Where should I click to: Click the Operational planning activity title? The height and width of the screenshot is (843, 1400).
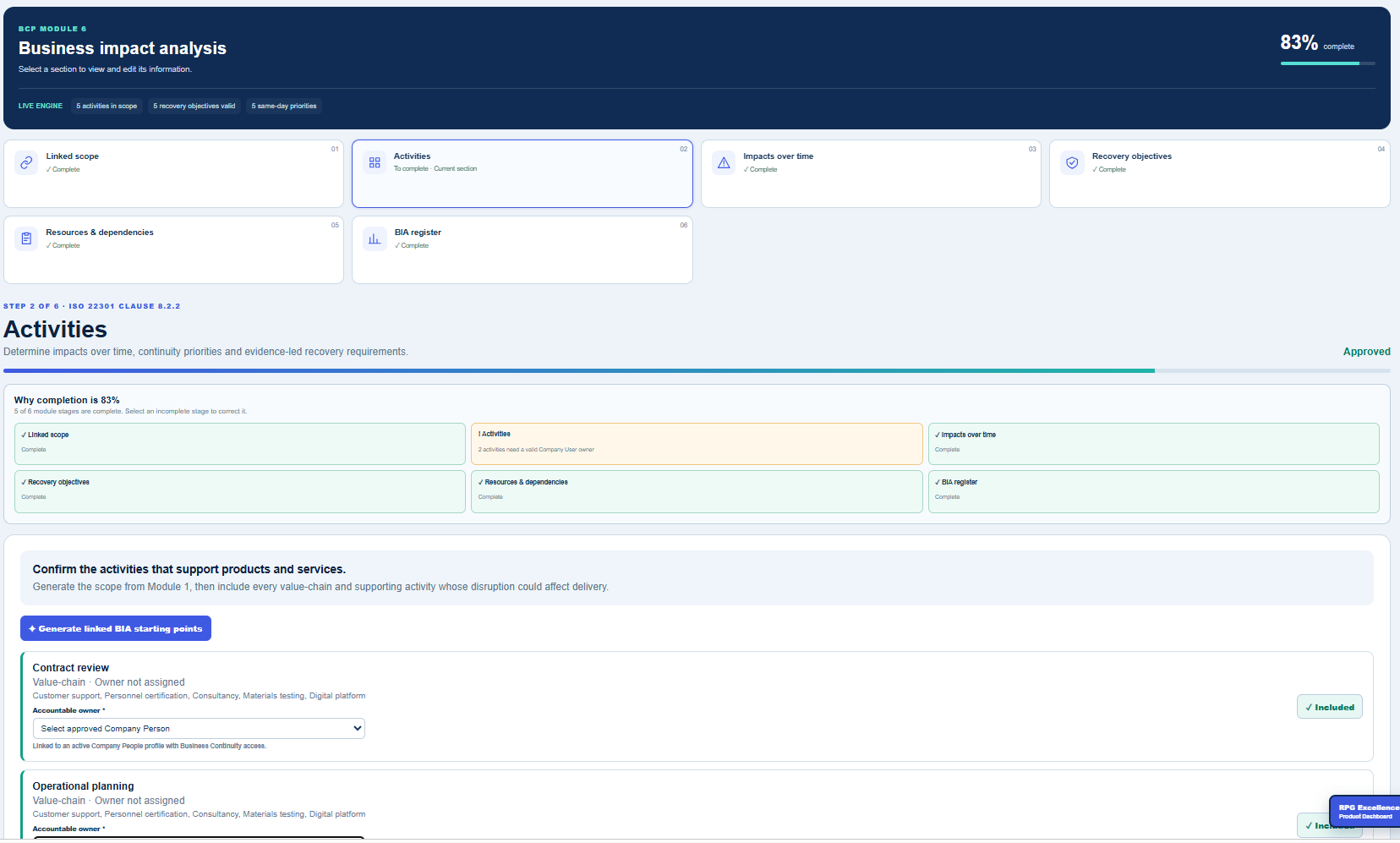pos(83,786)
